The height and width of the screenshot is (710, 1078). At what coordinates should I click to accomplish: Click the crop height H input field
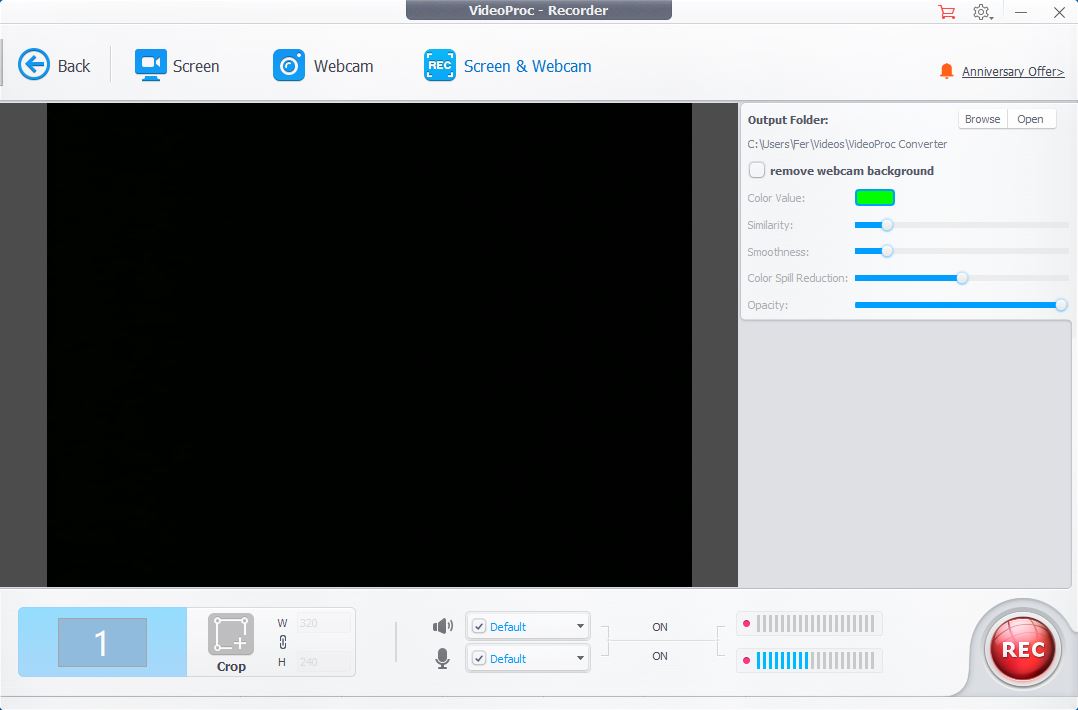pyautogui.click(x=324, y=662)
